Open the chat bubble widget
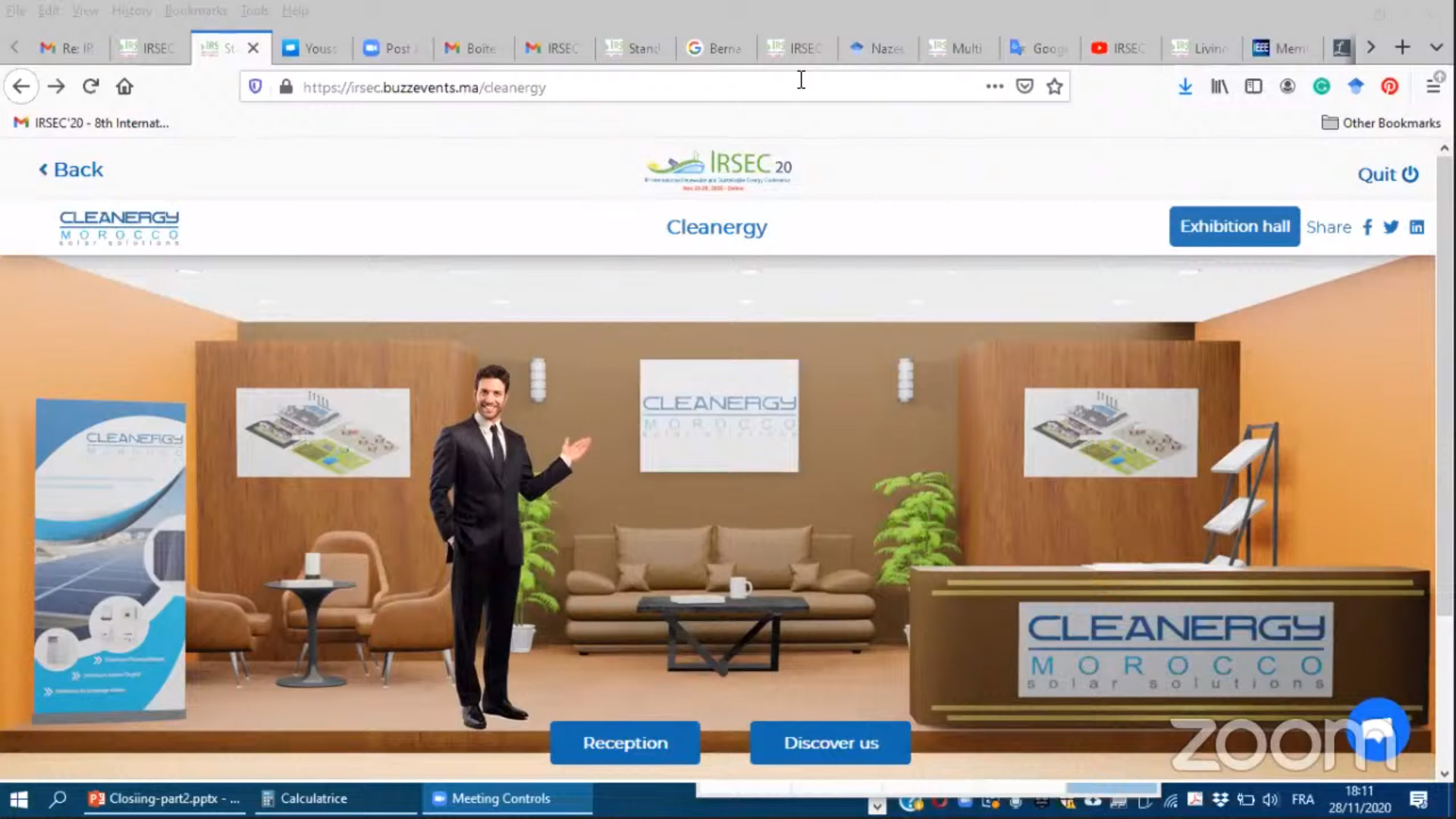This screenshot has width=1456, height=819. click(x=1379, y=730)
